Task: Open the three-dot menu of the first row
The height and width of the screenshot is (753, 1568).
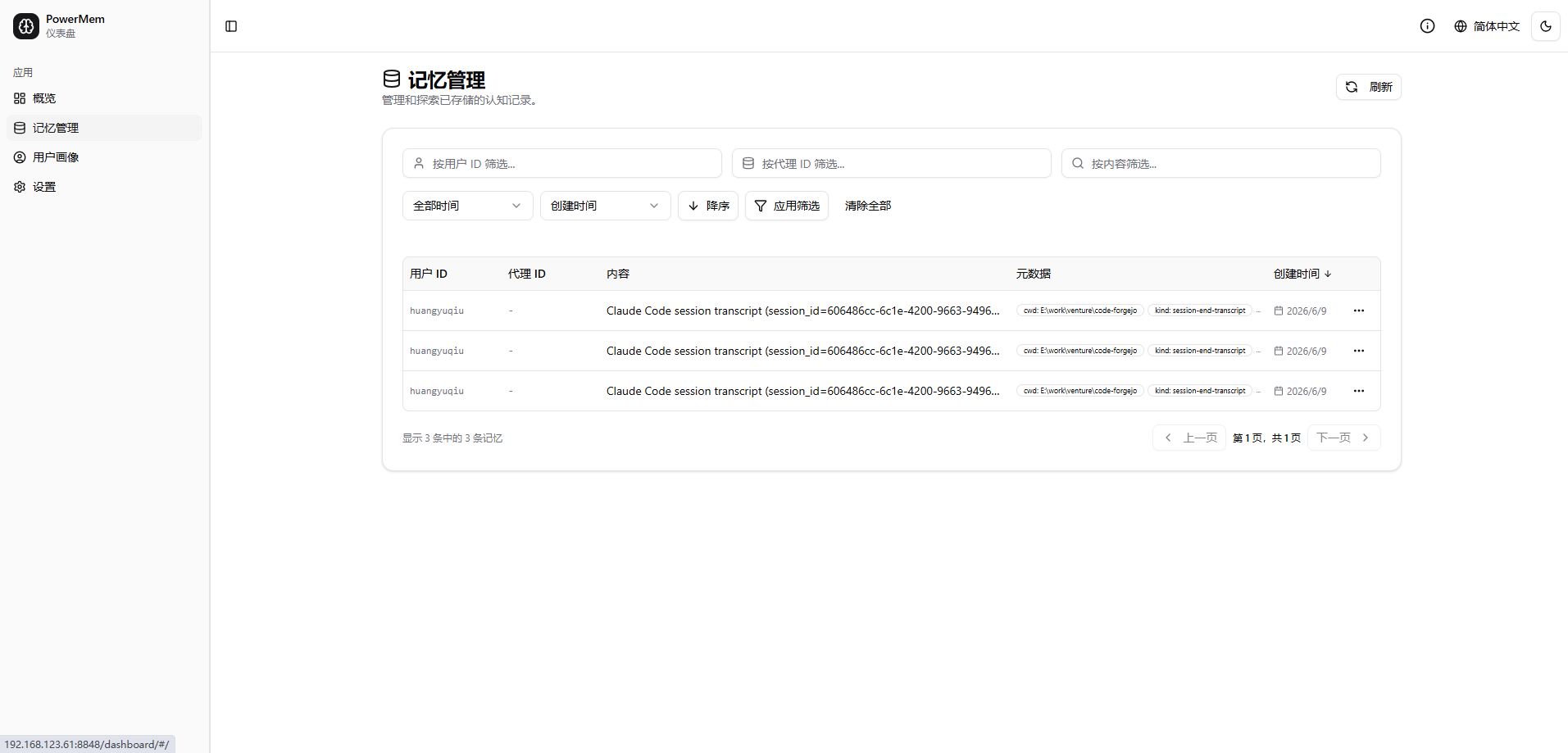Action: [1359, 311]
